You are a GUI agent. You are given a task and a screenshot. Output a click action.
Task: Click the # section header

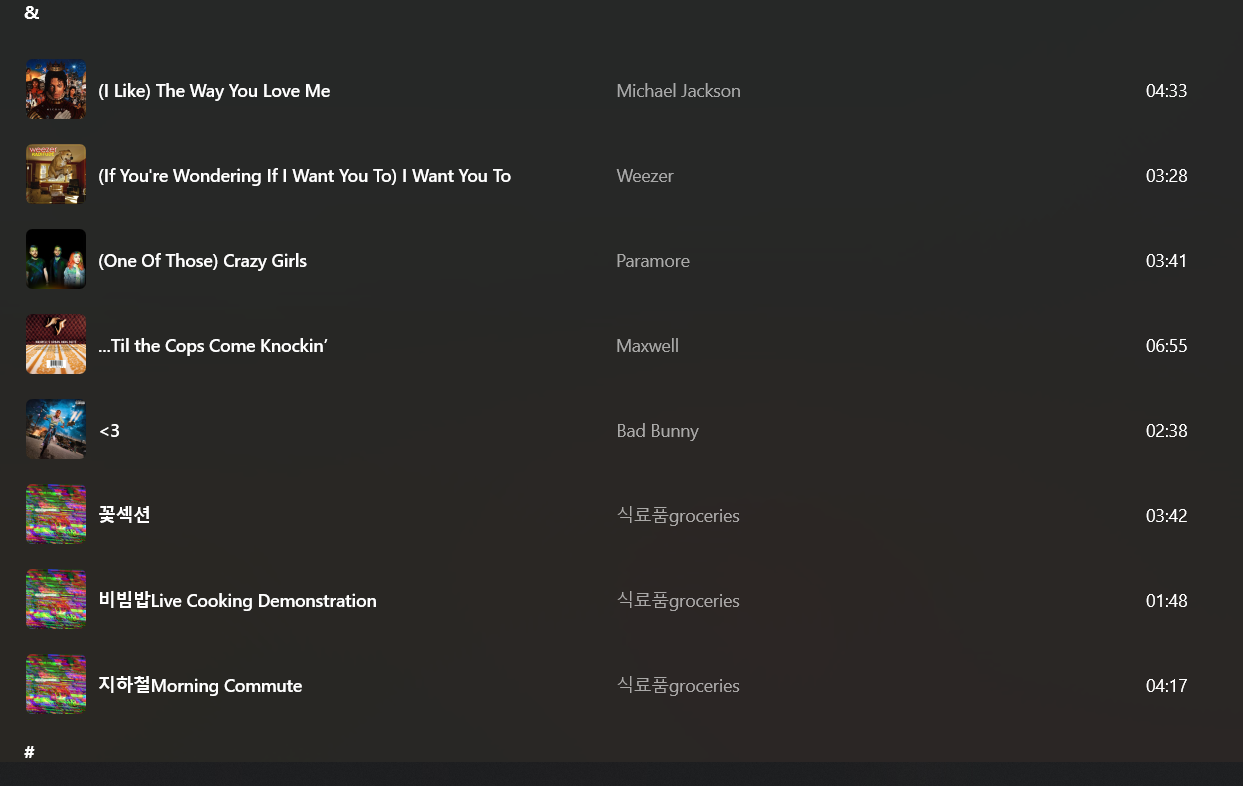click(x=29, y=752)
